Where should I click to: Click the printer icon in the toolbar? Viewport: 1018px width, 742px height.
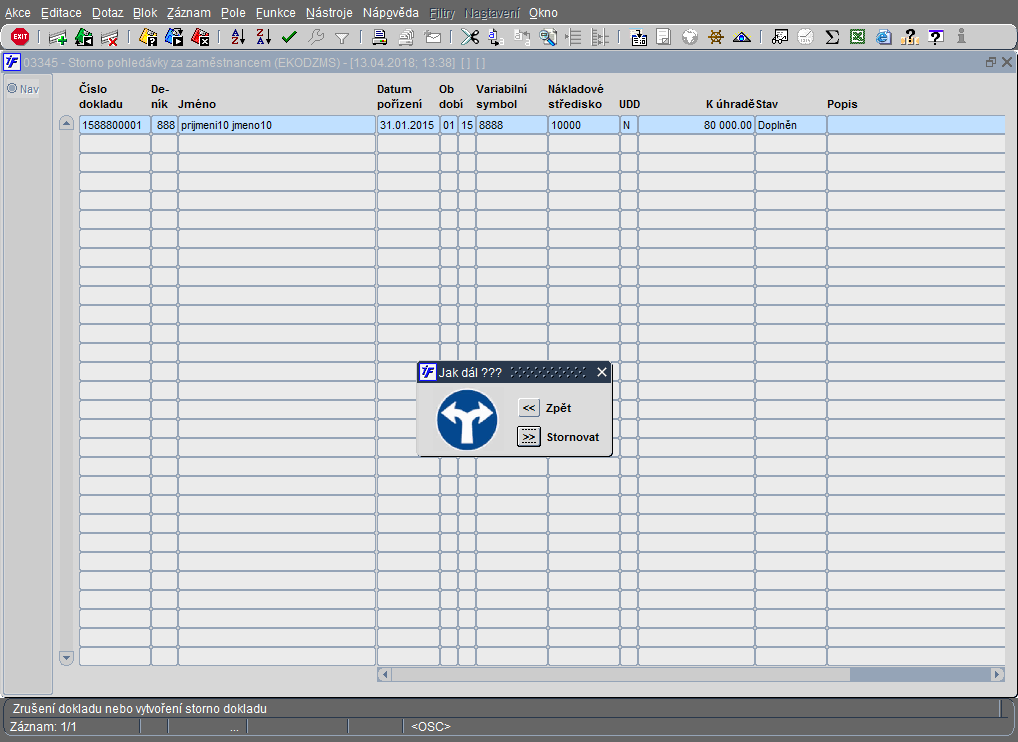coord(379,37)
